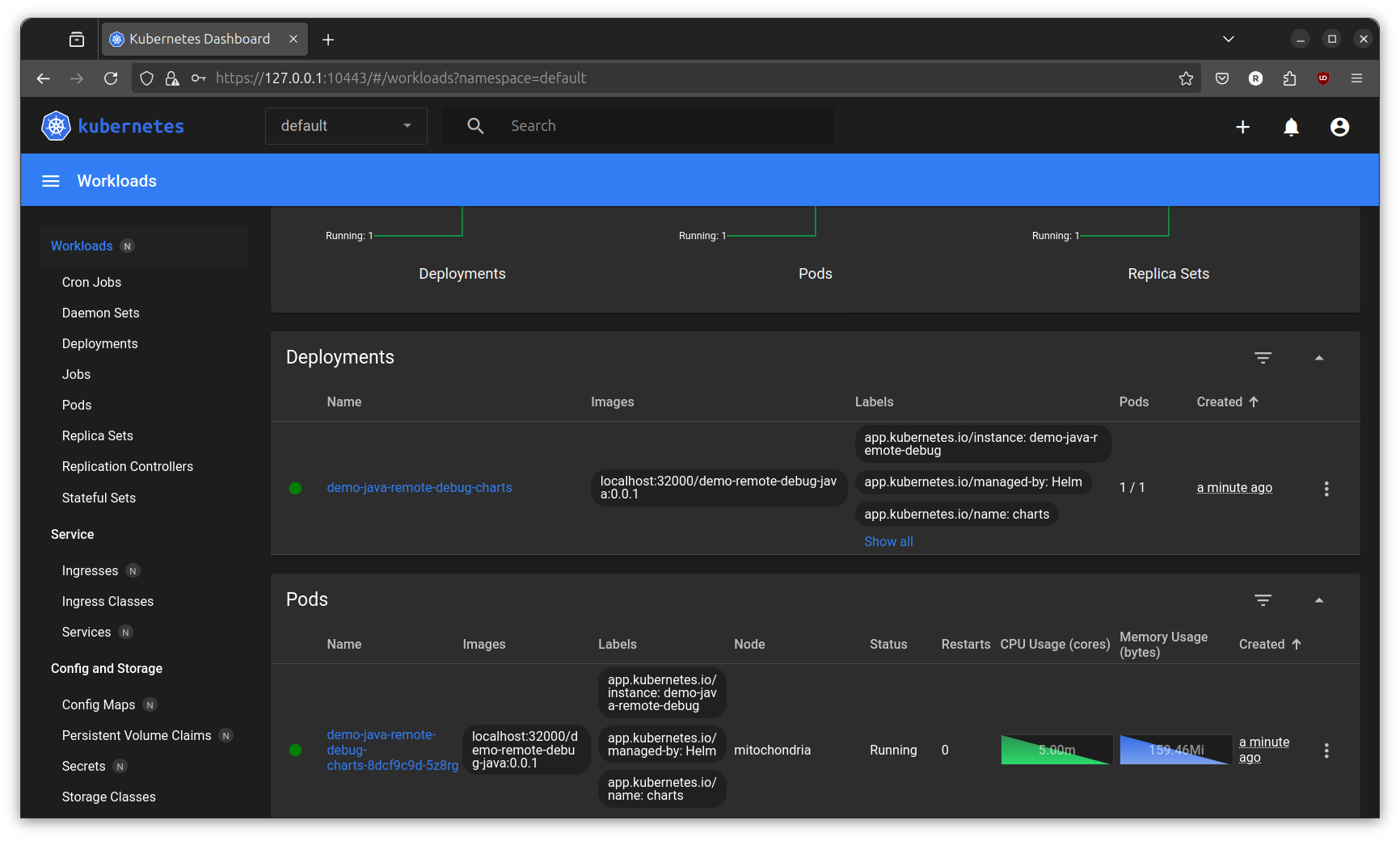Open Daemon Sets in sidebar
Viewport: 1400px width, 841px height.
click(100, 313)
